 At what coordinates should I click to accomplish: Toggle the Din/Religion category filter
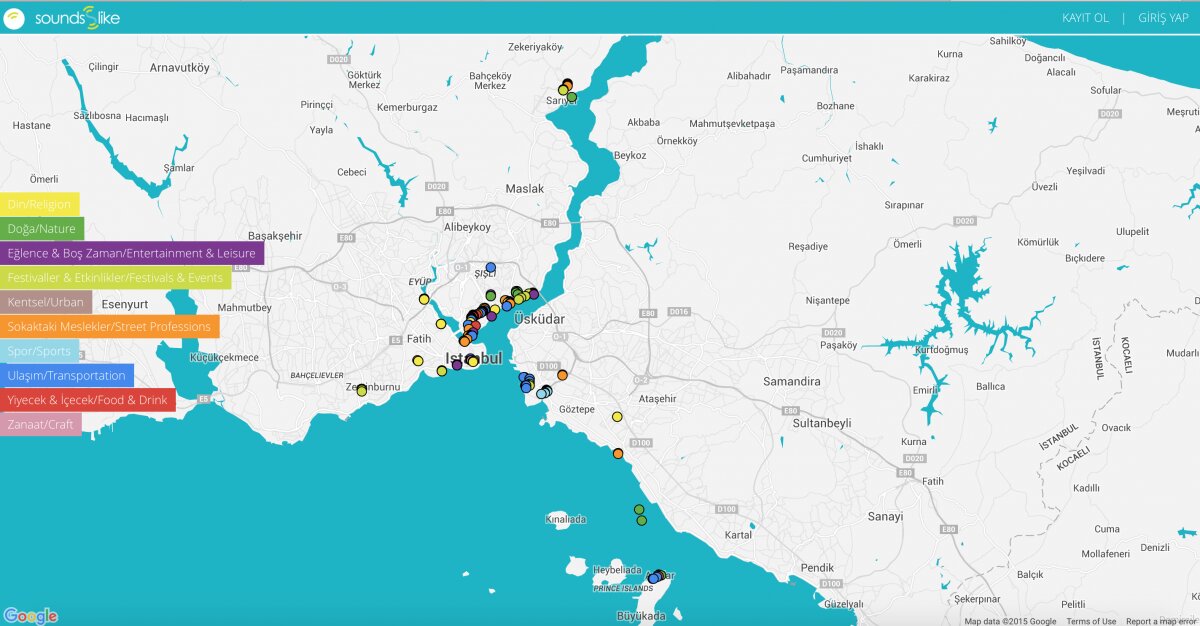(x=39, y=204)
